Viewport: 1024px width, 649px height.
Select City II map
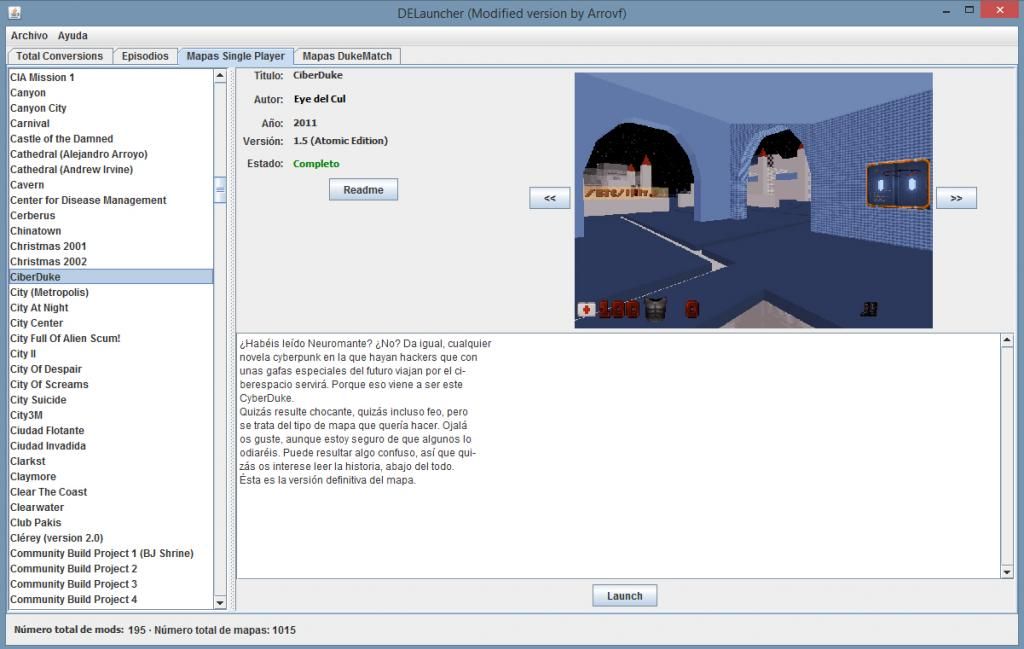click(111, 353)
